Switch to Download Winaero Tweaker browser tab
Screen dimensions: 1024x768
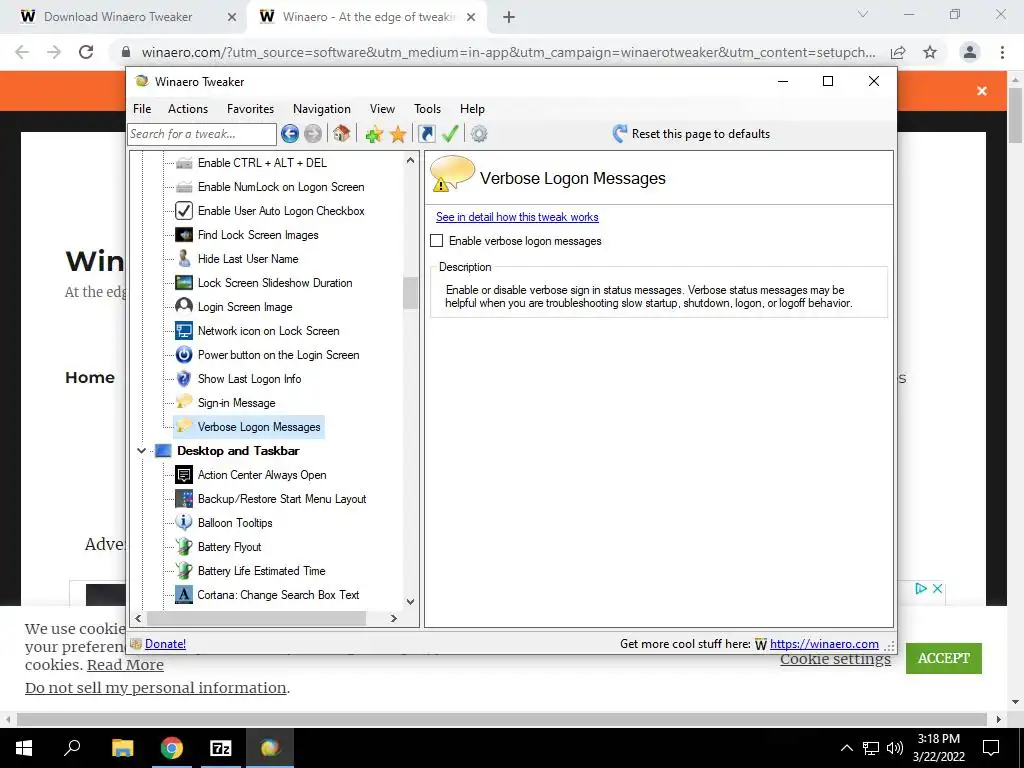click(x=118, y=17)
